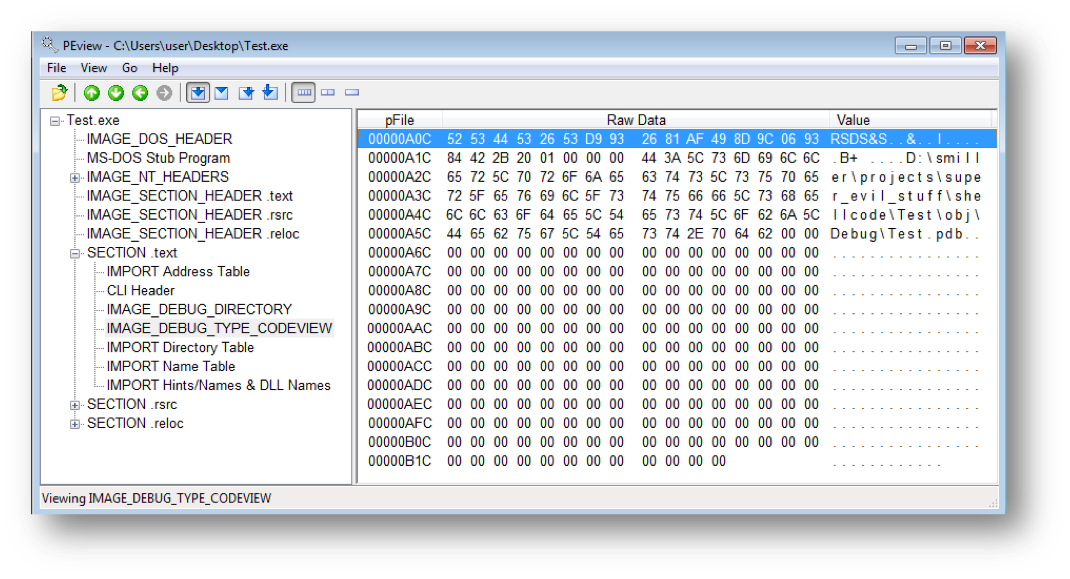Select the fourth address view toolbar icon
This screenshot has height=579, width=1070.
[x=270, y=92]
